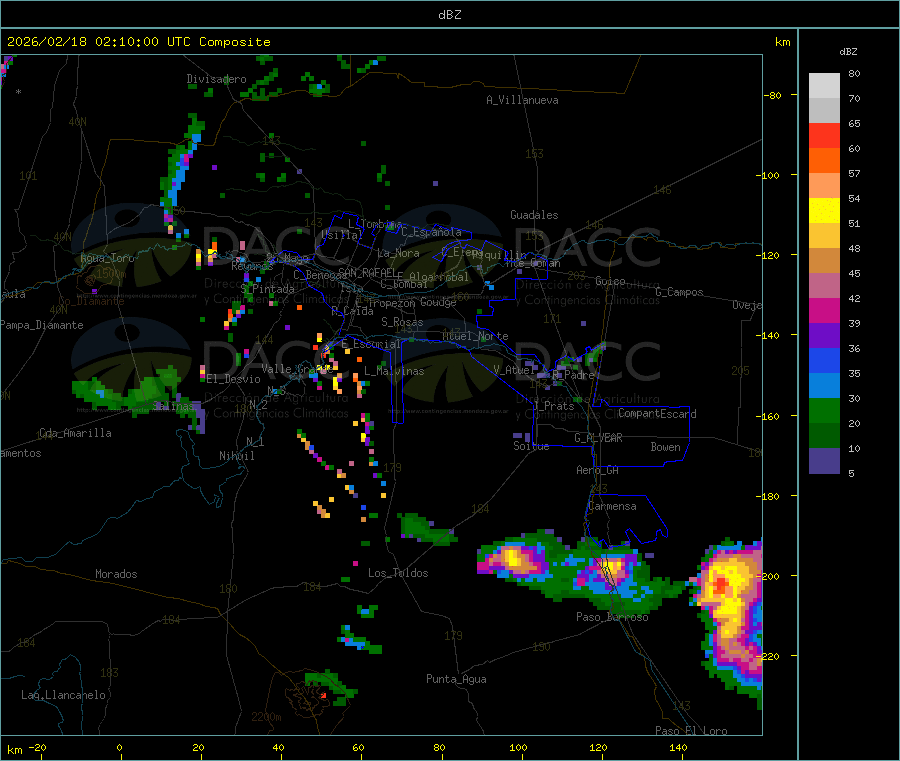
Task: Click the 'J_Prats' map label
Action: coord(553,406)
